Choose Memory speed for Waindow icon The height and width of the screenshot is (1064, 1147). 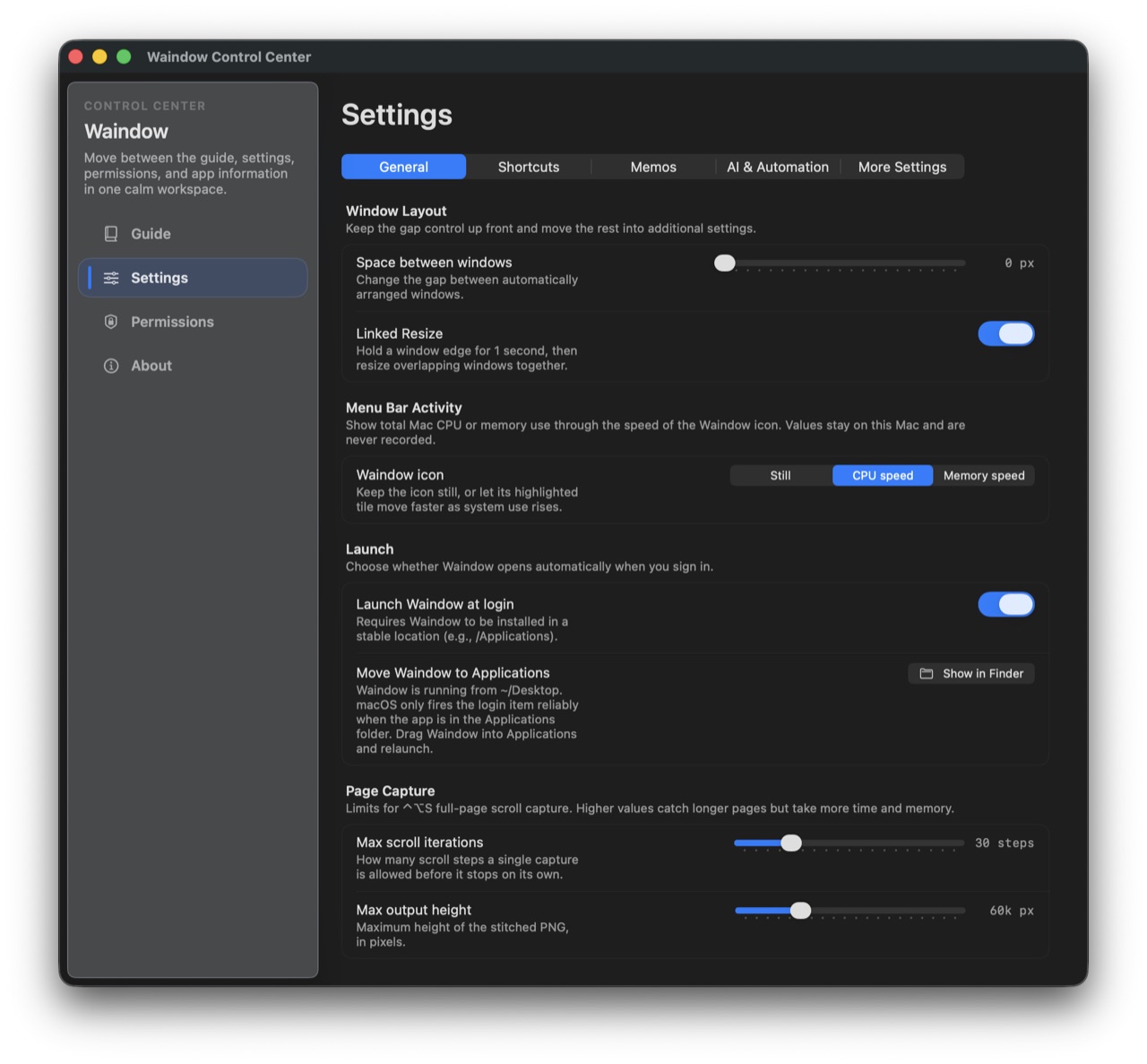click(x=984, y=475)
